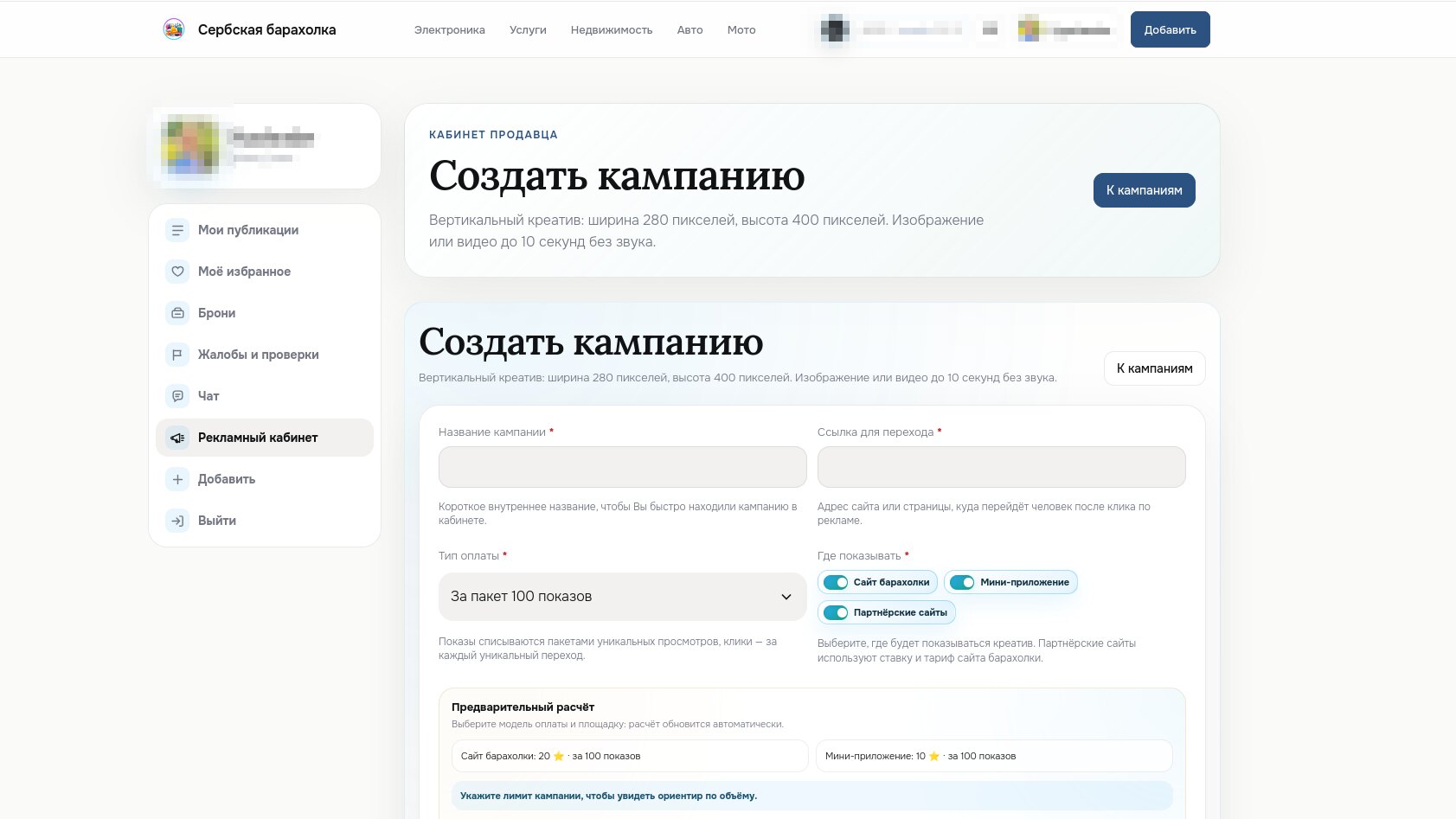Click the Брони briefcase icon
This screenshot has width=1456, height=819.
coord(177,313)
